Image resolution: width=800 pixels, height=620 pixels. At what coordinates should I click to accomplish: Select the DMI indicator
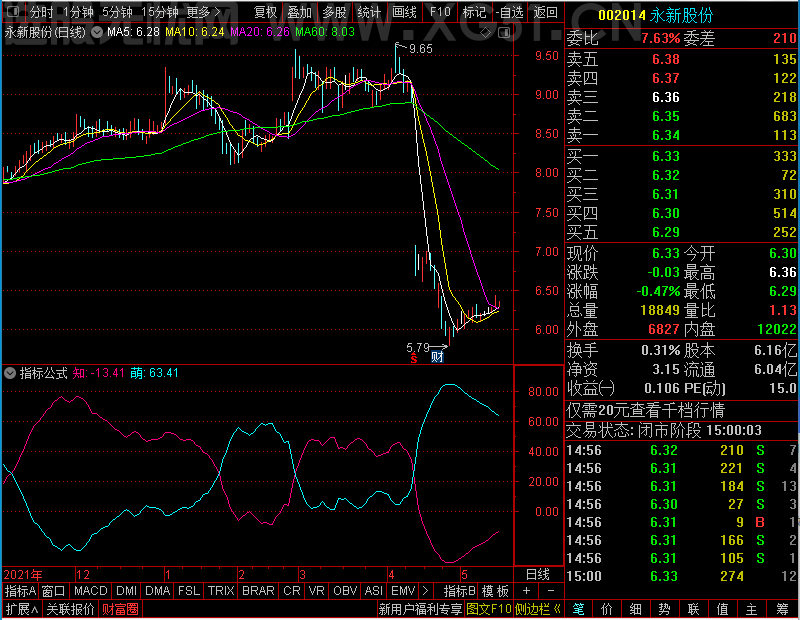coord(127,591)
